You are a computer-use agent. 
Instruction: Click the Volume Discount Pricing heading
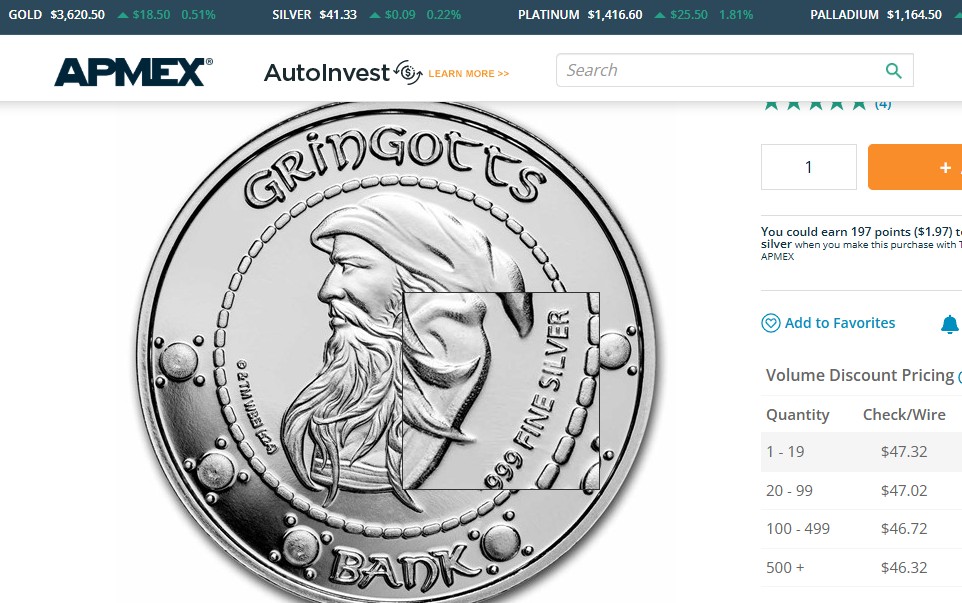tap(860, 375)
